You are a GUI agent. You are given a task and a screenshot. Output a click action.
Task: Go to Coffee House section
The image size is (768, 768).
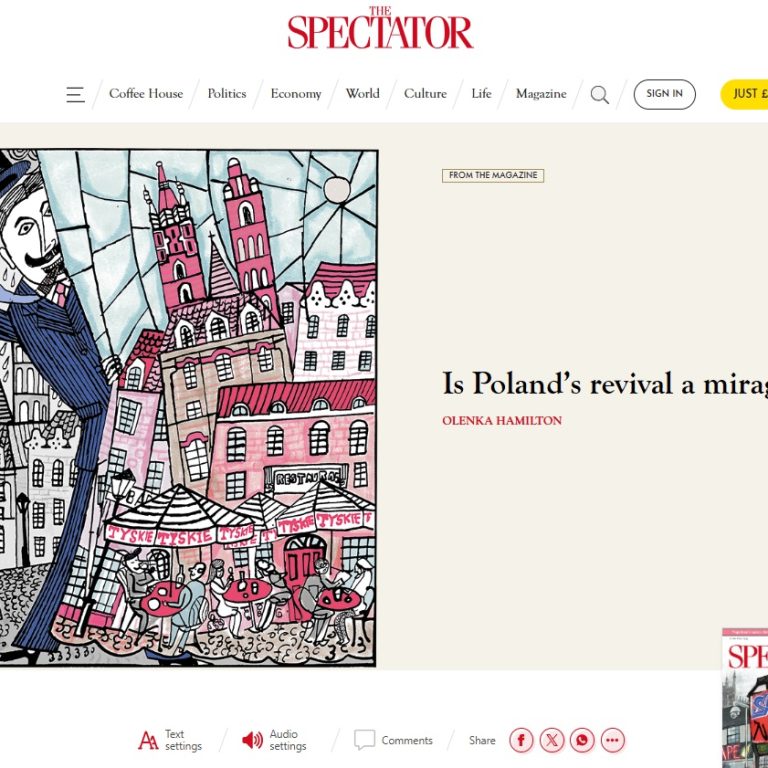146,94
